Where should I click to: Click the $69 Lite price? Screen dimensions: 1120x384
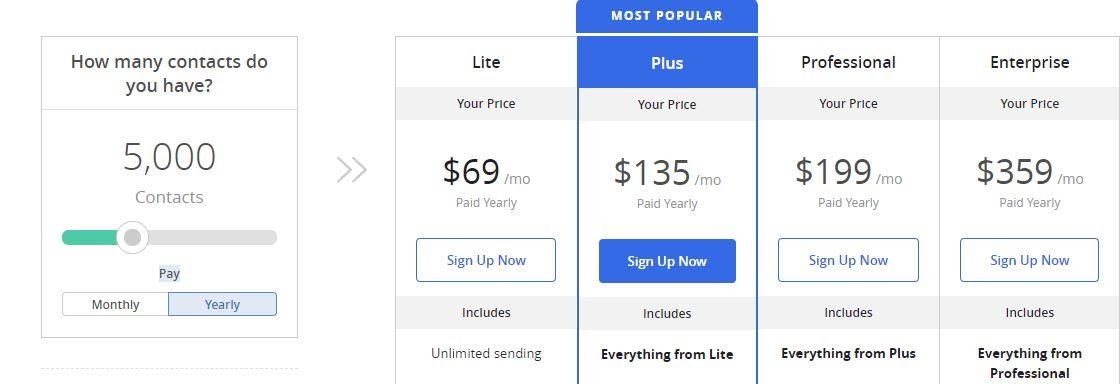click(x=471, y=171)
